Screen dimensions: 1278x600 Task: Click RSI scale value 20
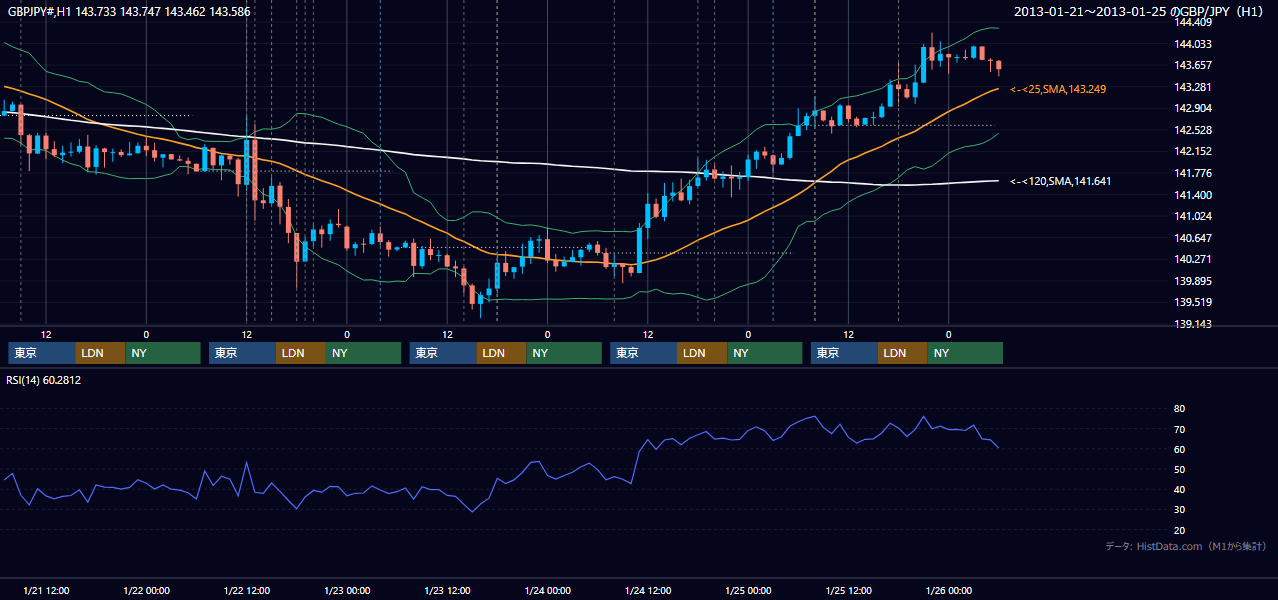click(1180, 531)
